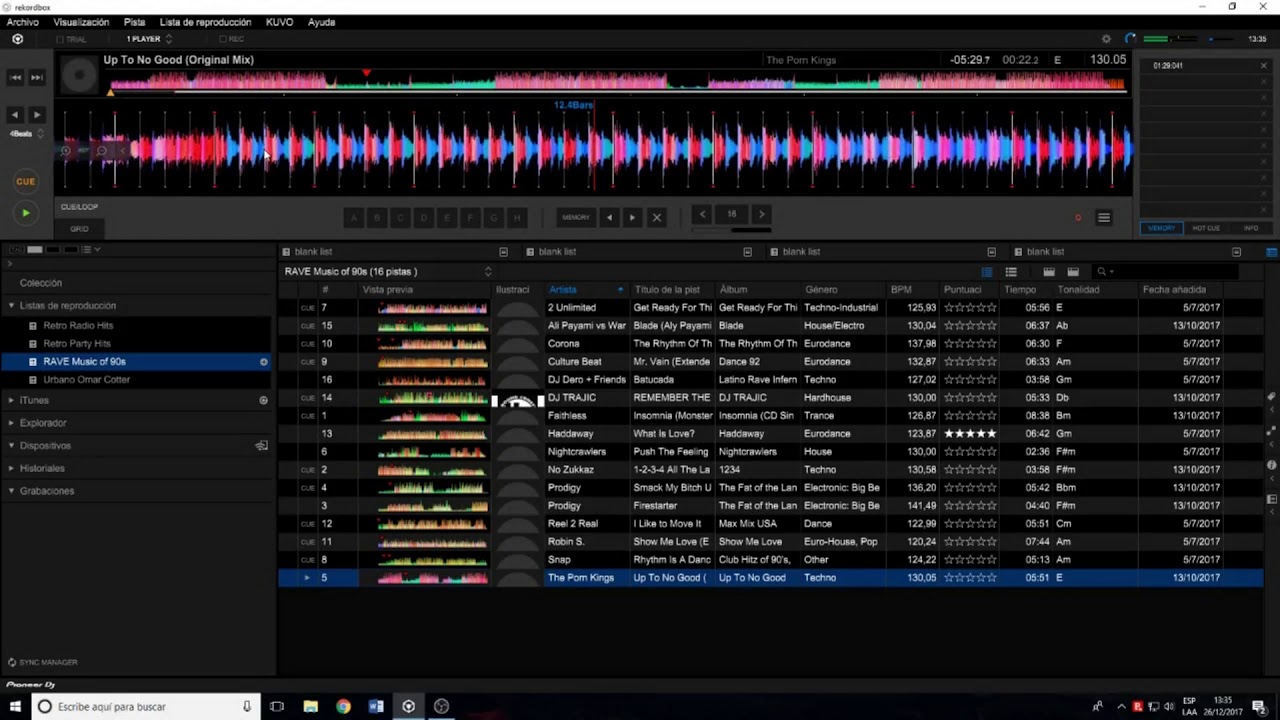Screen dimensions: 1280x720
Task: Beat jump forward arrow
Action: [x=37, y=115]
